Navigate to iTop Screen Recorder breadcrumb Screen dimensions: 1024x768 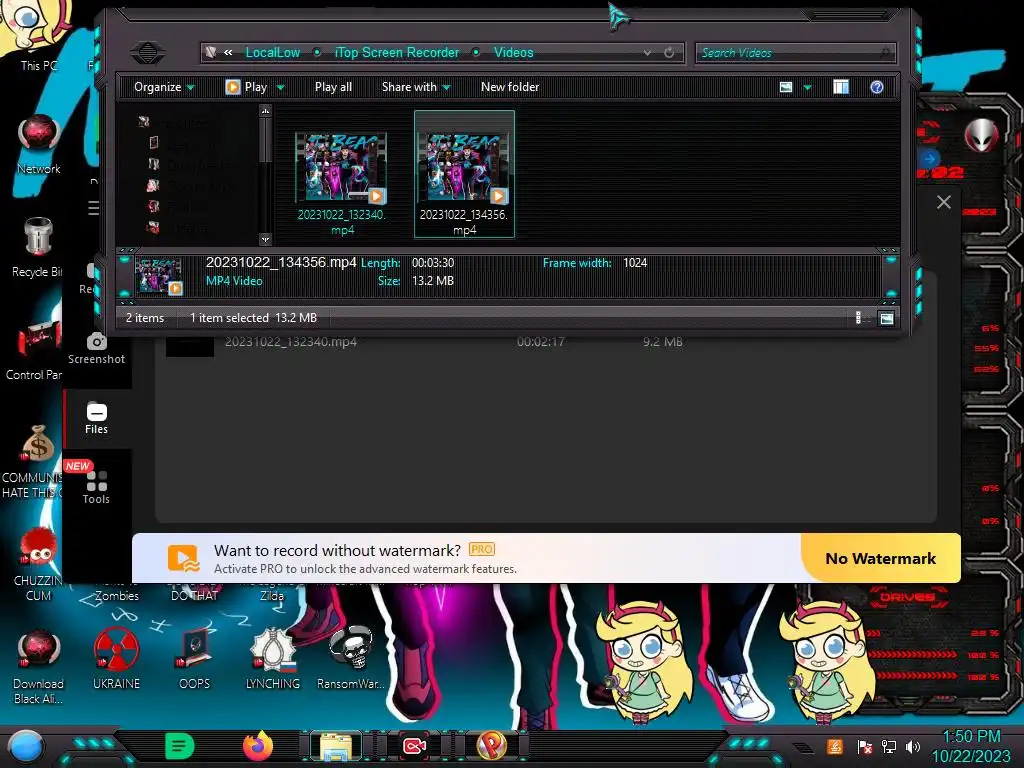pos(396,53)
